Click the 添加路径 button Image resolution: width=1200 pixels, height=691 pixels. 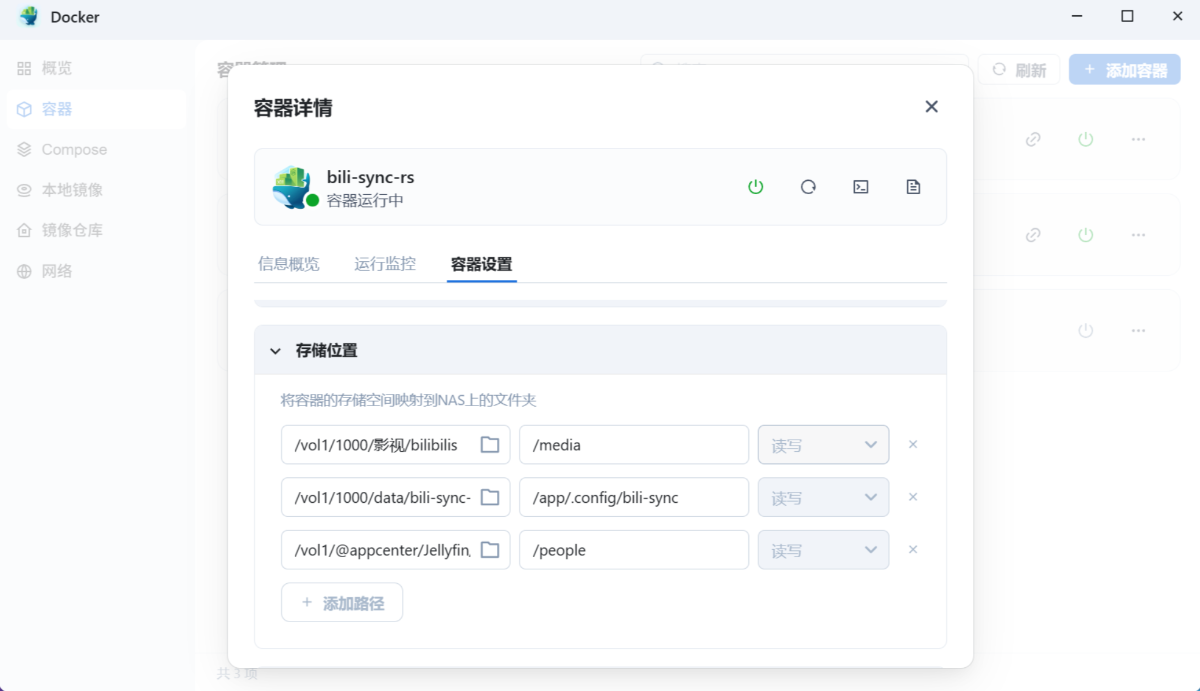(x=342, y=601)
